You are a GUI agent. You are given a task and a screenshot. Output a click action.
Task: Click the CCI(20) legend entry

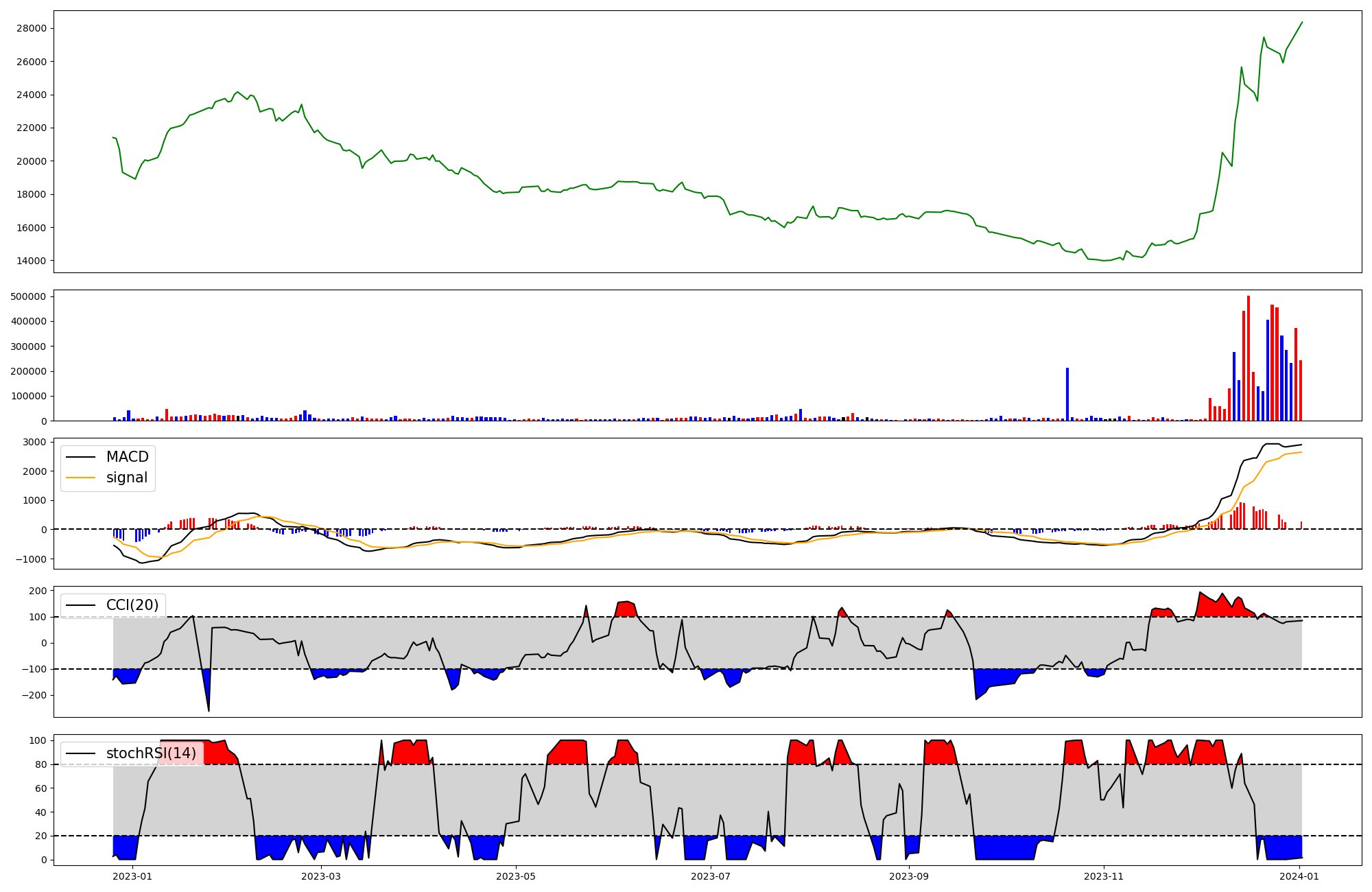click(132, 605)
